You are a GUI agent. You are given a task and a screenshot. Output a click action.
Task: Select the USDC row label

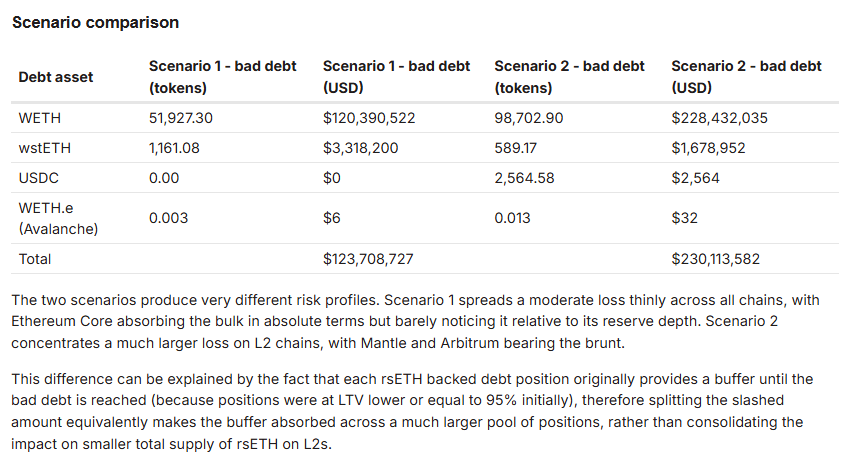39,178
